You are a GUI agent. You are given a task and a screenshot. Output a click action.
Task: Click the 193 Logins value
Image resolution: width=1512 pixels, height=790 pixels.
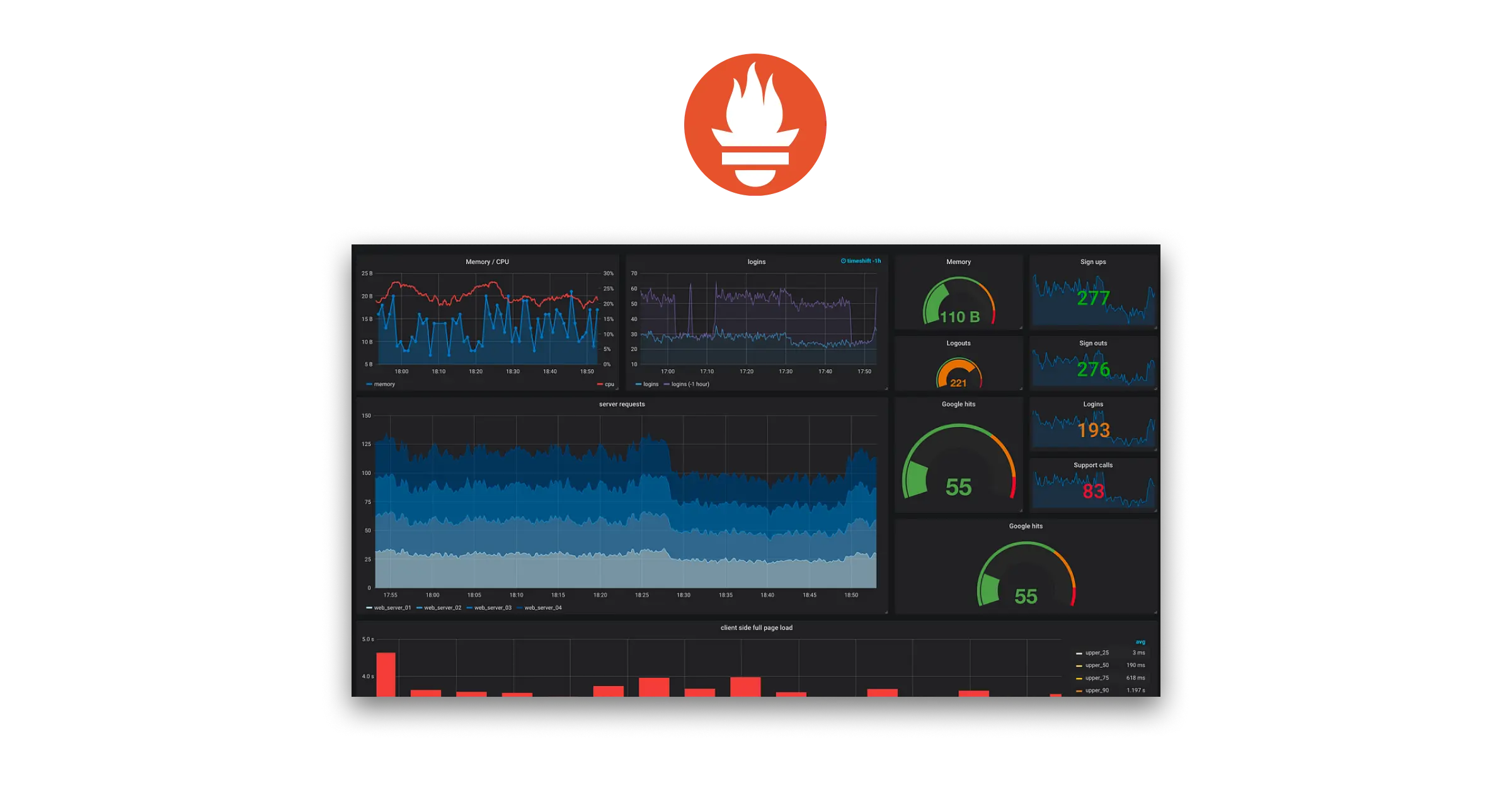point(1093,430)
